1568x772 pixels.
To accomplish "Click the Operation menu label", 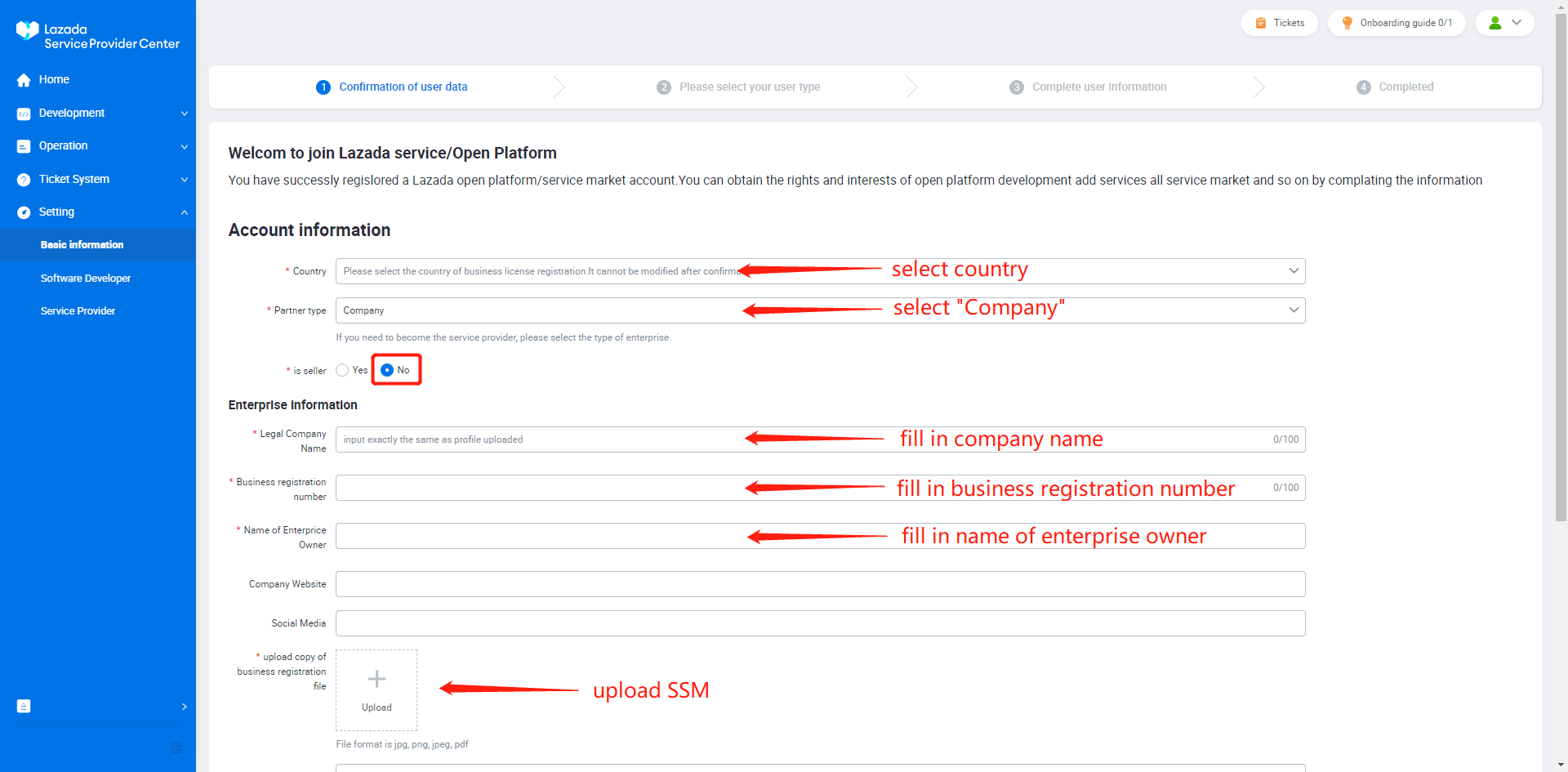I will (x=63, y=146).
